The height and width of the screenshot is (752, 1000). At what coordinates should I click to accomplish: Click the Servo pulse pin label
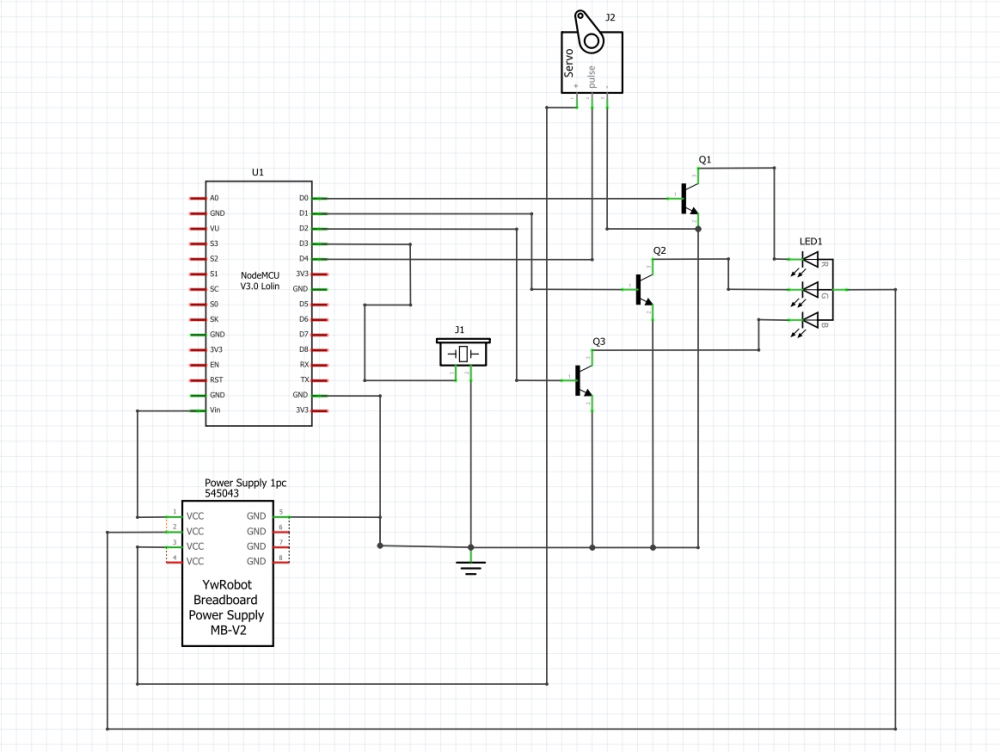592,77
